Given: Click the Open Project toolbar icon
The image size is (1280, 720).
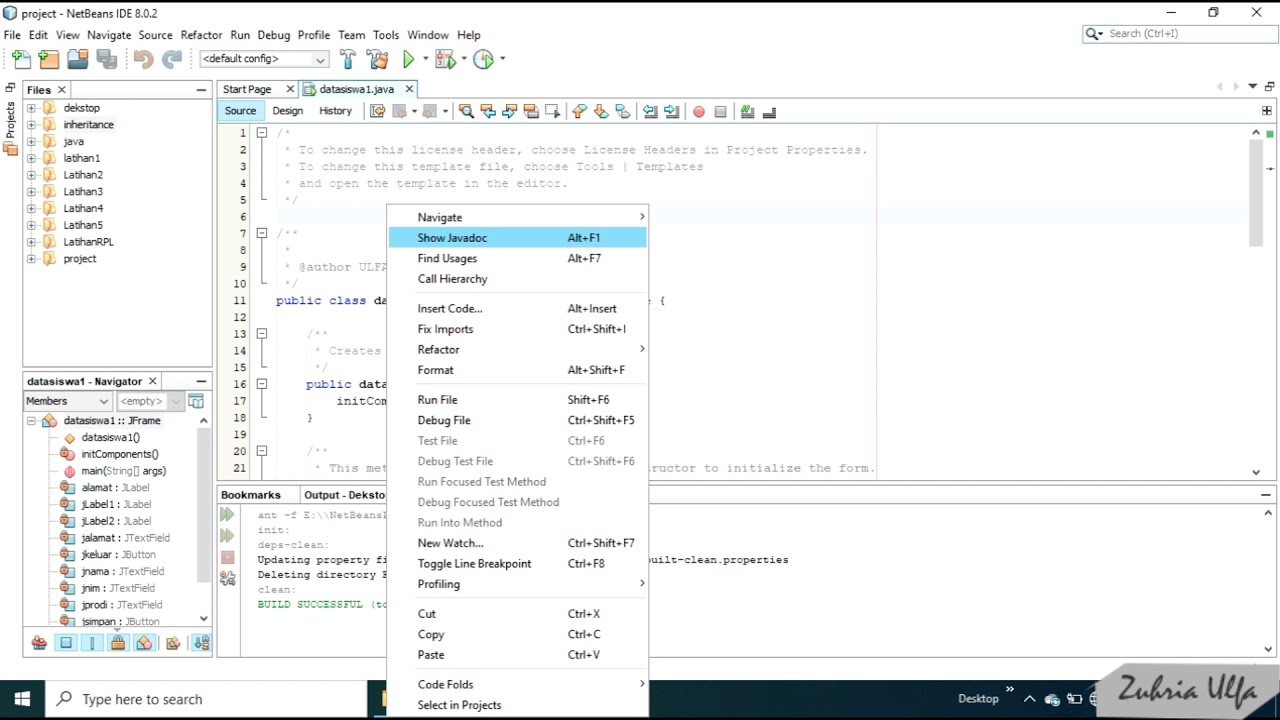Looking at the screenshot, I should tap(77, 59).
